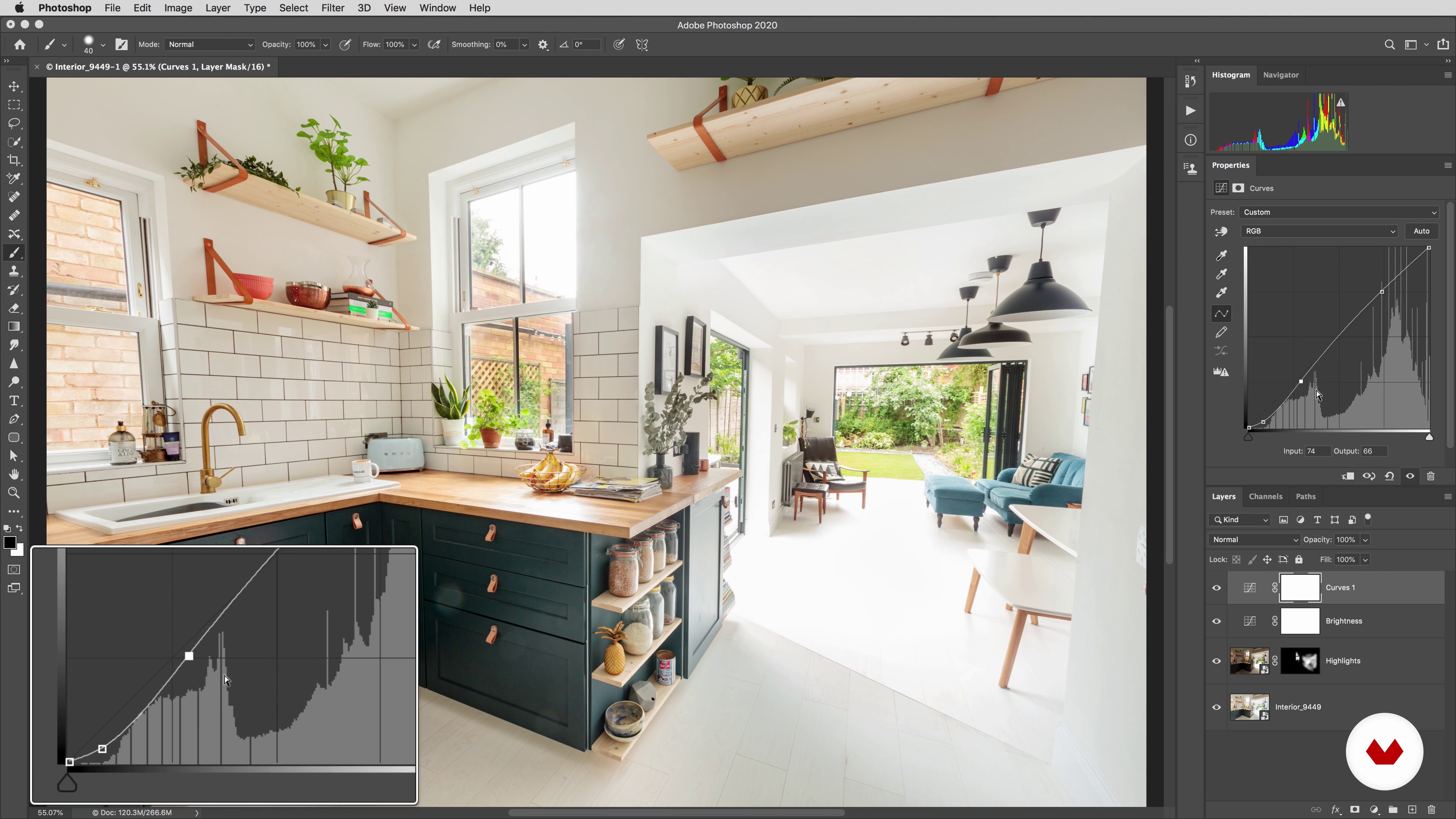Select the Pen tool
Viewport: 1456px width, 819px height.
[14, 419]
